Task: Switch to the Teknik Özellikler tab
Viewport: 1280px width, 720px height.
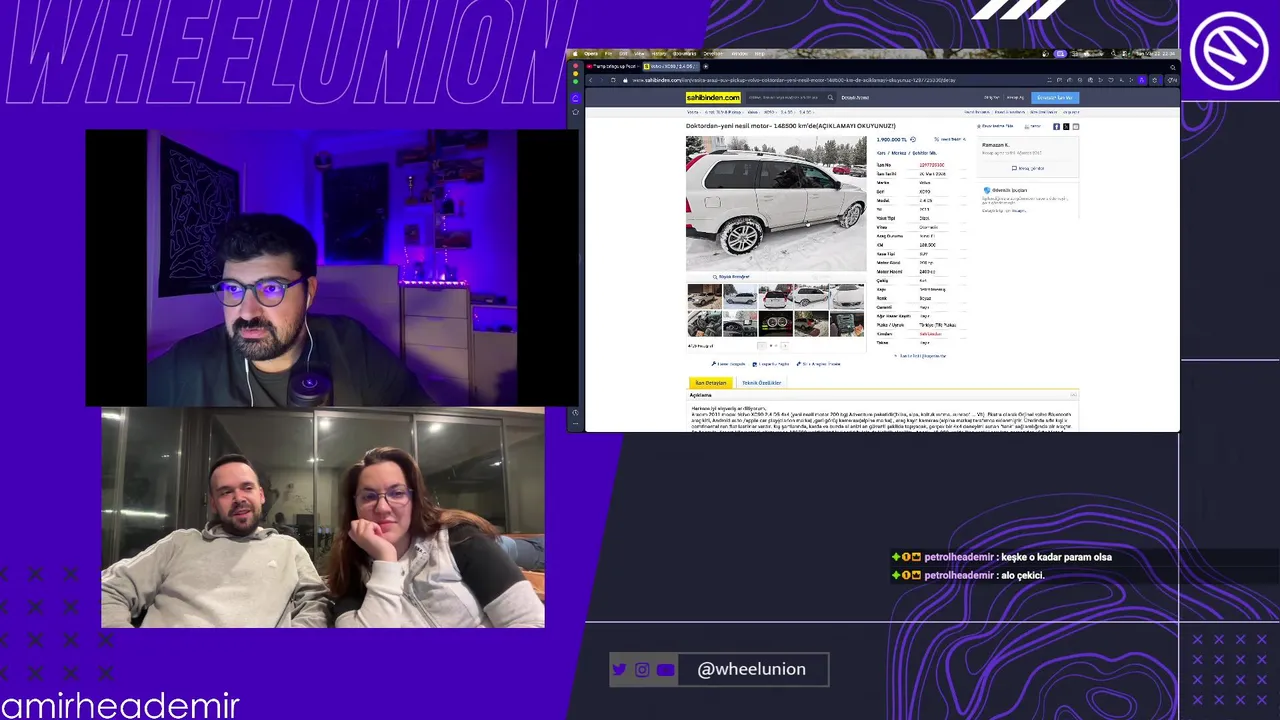Action: point(762,383)
